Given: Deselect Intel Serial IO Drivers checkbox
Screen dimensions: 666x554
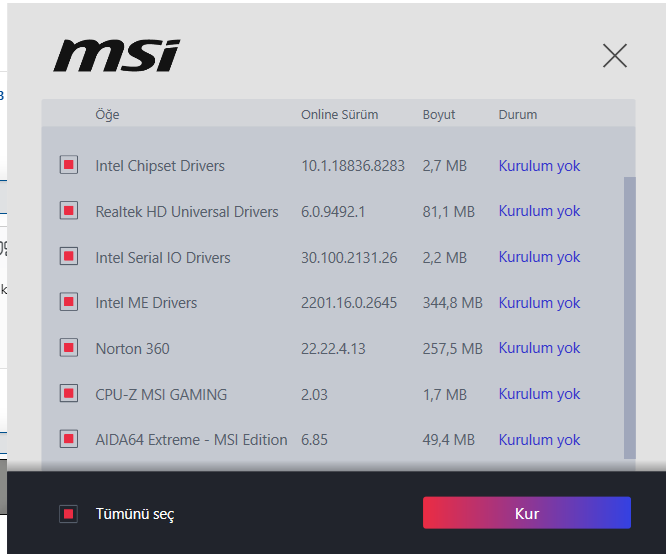Looking at the screenshot, I should (69, 257).
